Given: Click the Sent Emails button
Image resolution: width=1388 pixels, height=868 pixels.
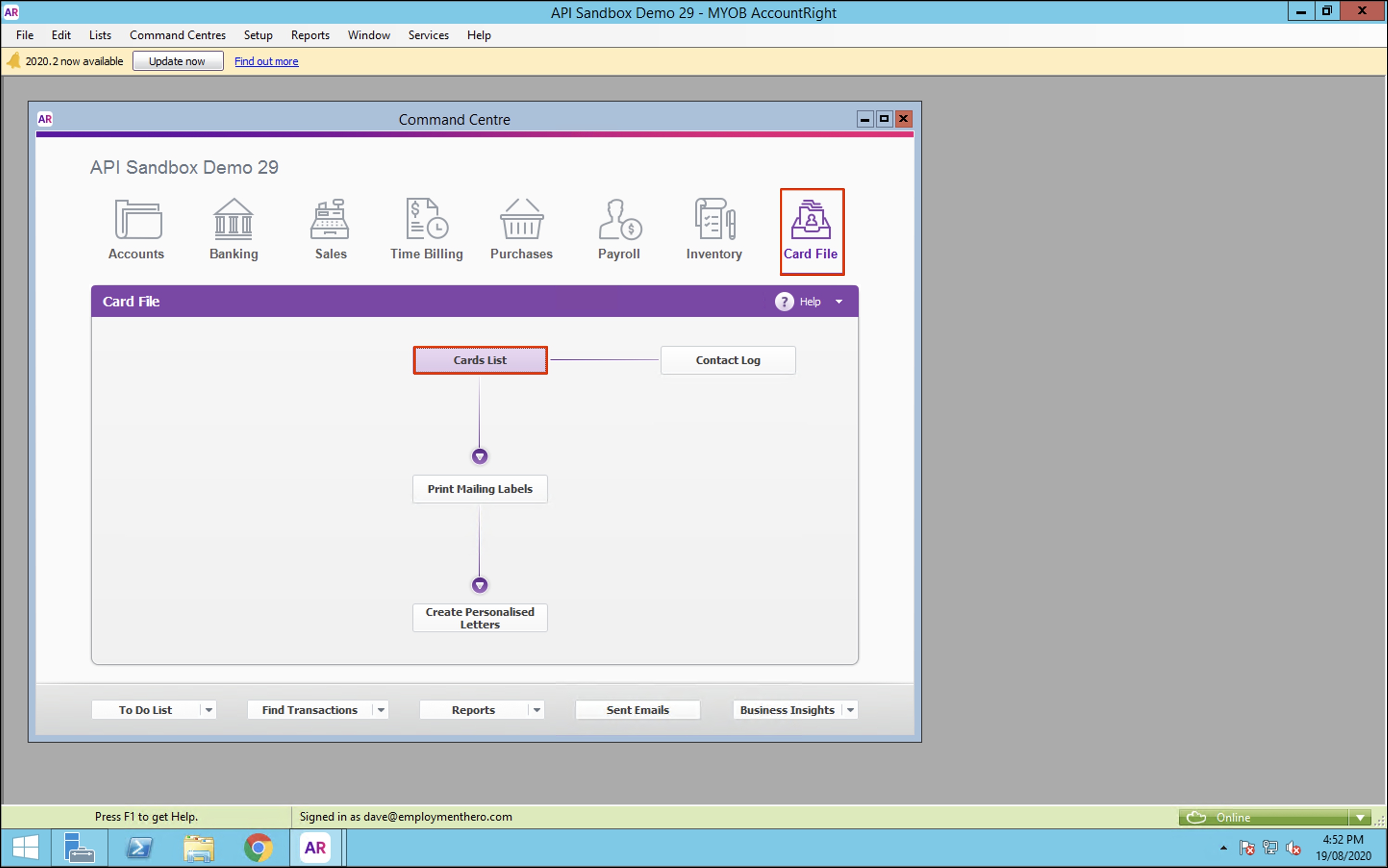Looking at the screenshot, I should (x=637, y=710).
